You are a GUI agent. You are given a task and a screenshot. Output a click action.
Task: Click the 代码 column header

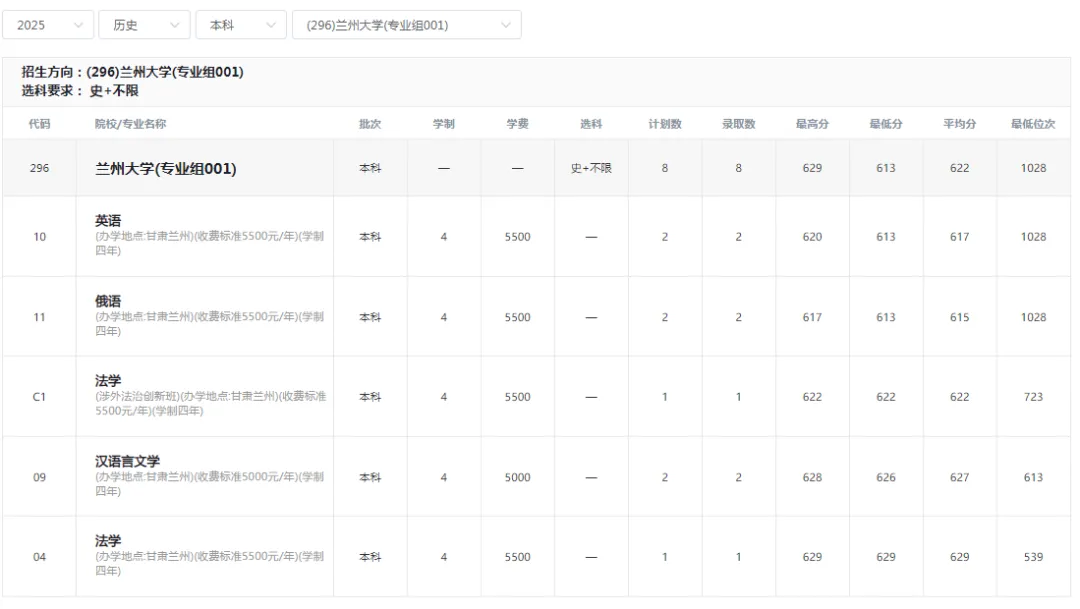click(39, 124)
